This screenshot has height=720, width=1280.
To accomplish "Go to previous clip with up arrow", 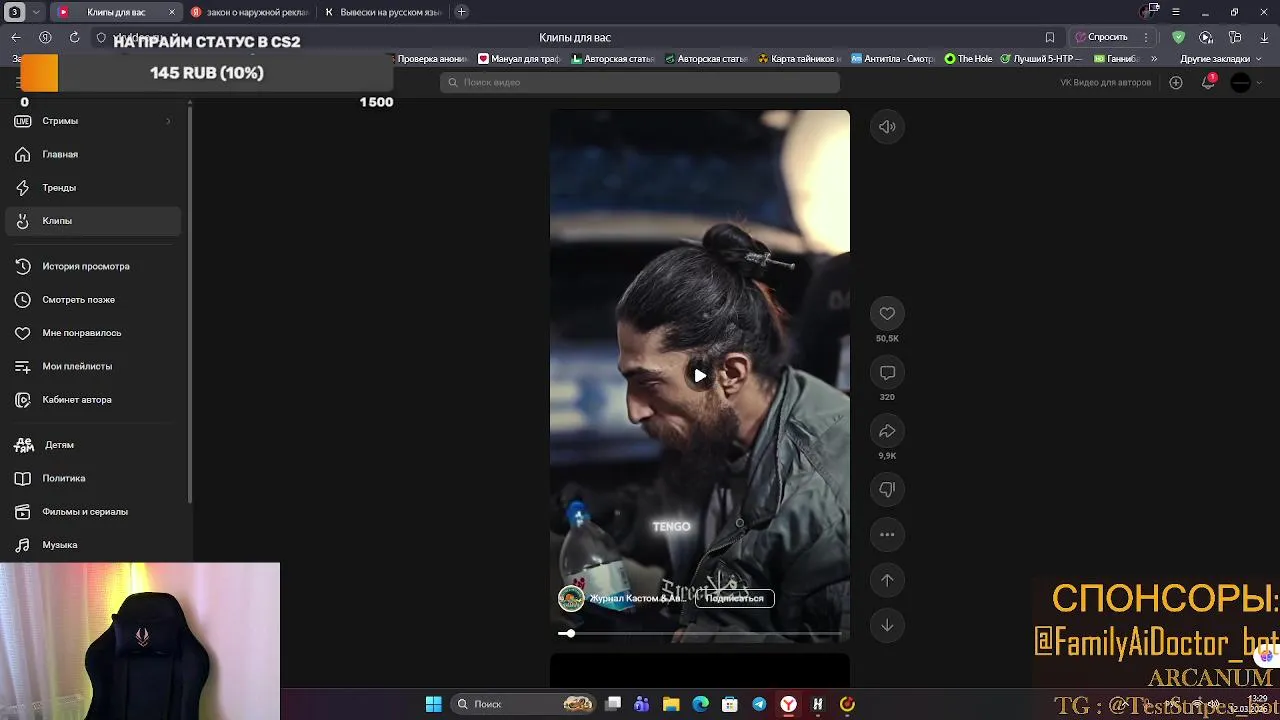I will tap(887, 580).
